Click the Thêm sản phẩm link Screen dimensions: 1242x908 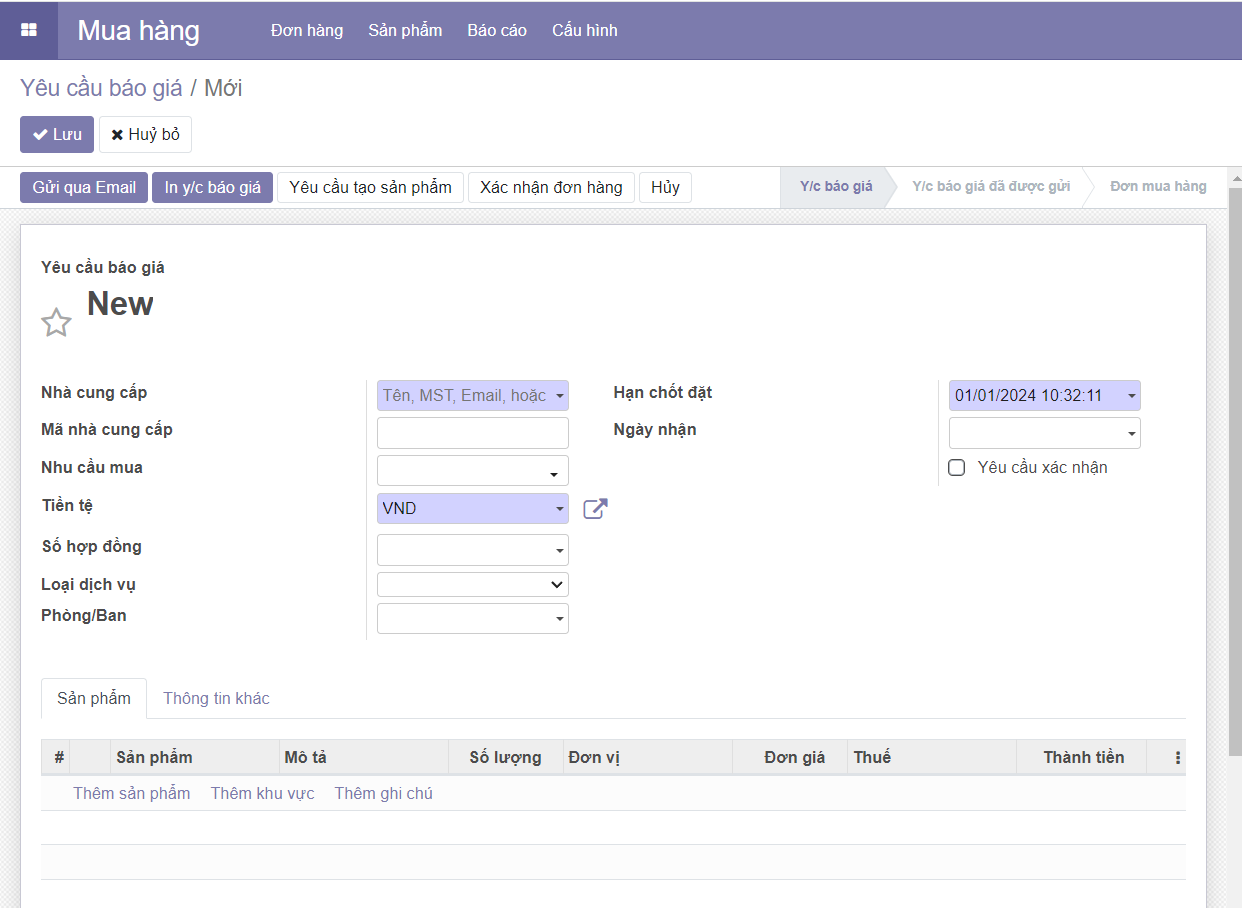point(131,794)
